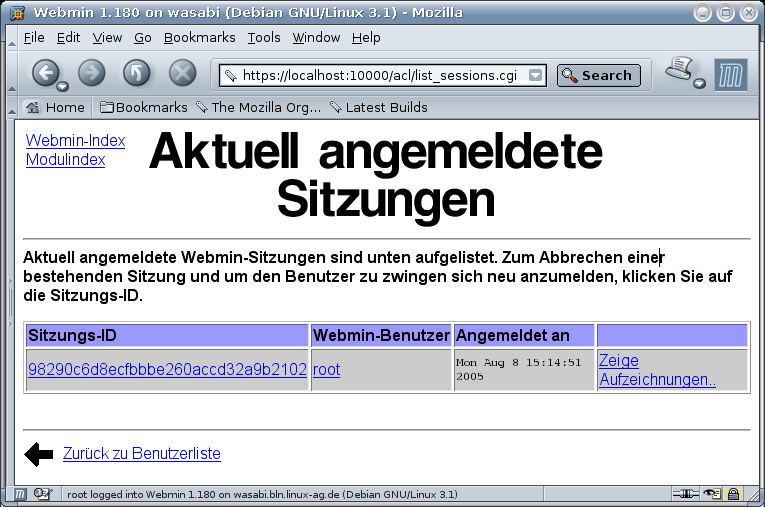The width and height of the screenshot is (765, 507).
Task: Open the Help menu
Action: pyautogui.click(x=366, y=38)
